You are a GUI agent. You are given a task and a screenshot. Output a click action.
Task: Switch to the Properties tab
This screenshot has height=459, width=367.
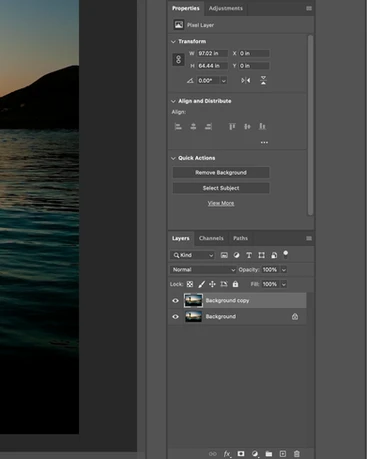(x=186, y=8)
